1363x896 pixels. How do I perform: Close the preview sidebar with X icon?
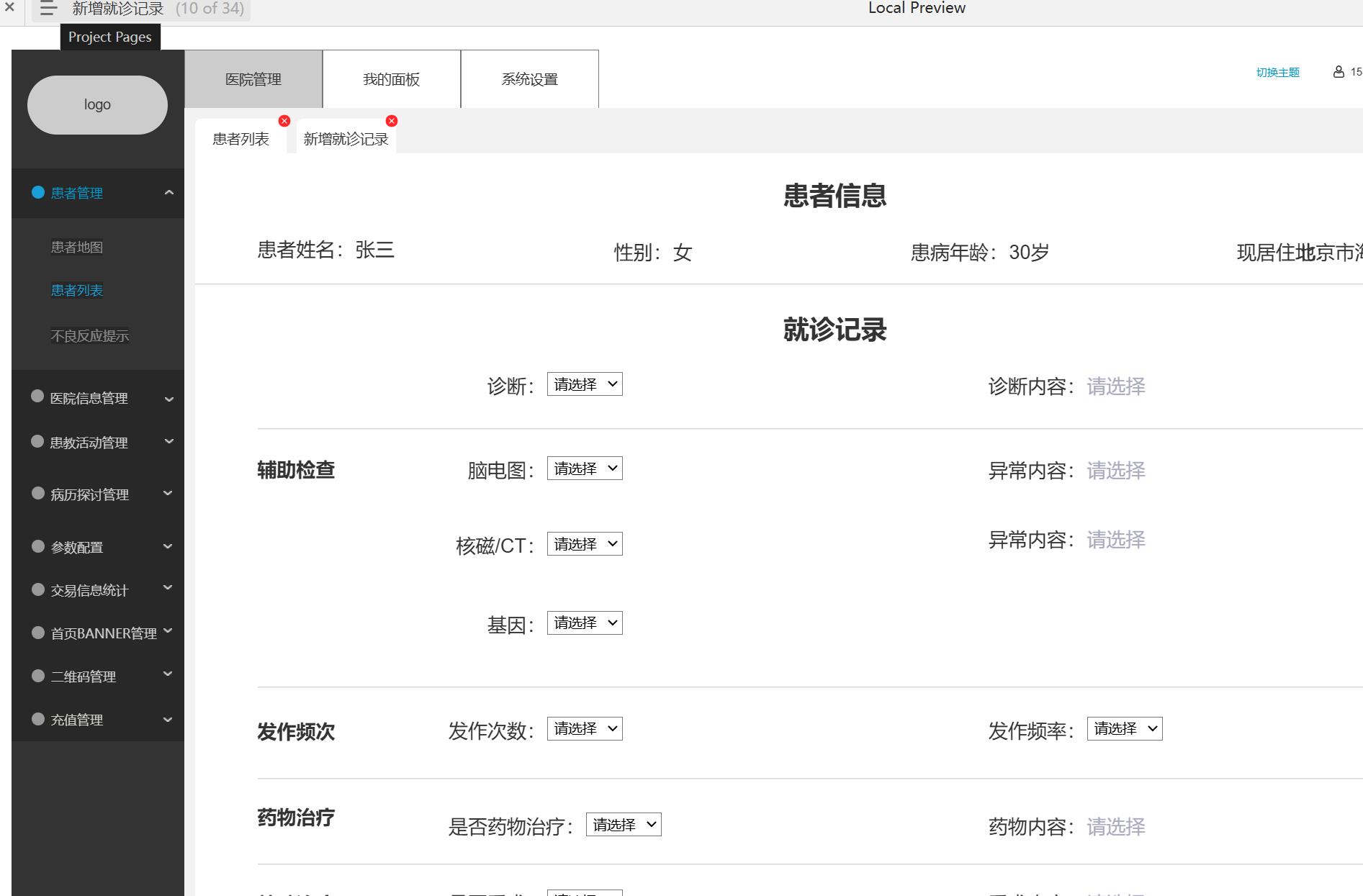(x=9, y=7)
